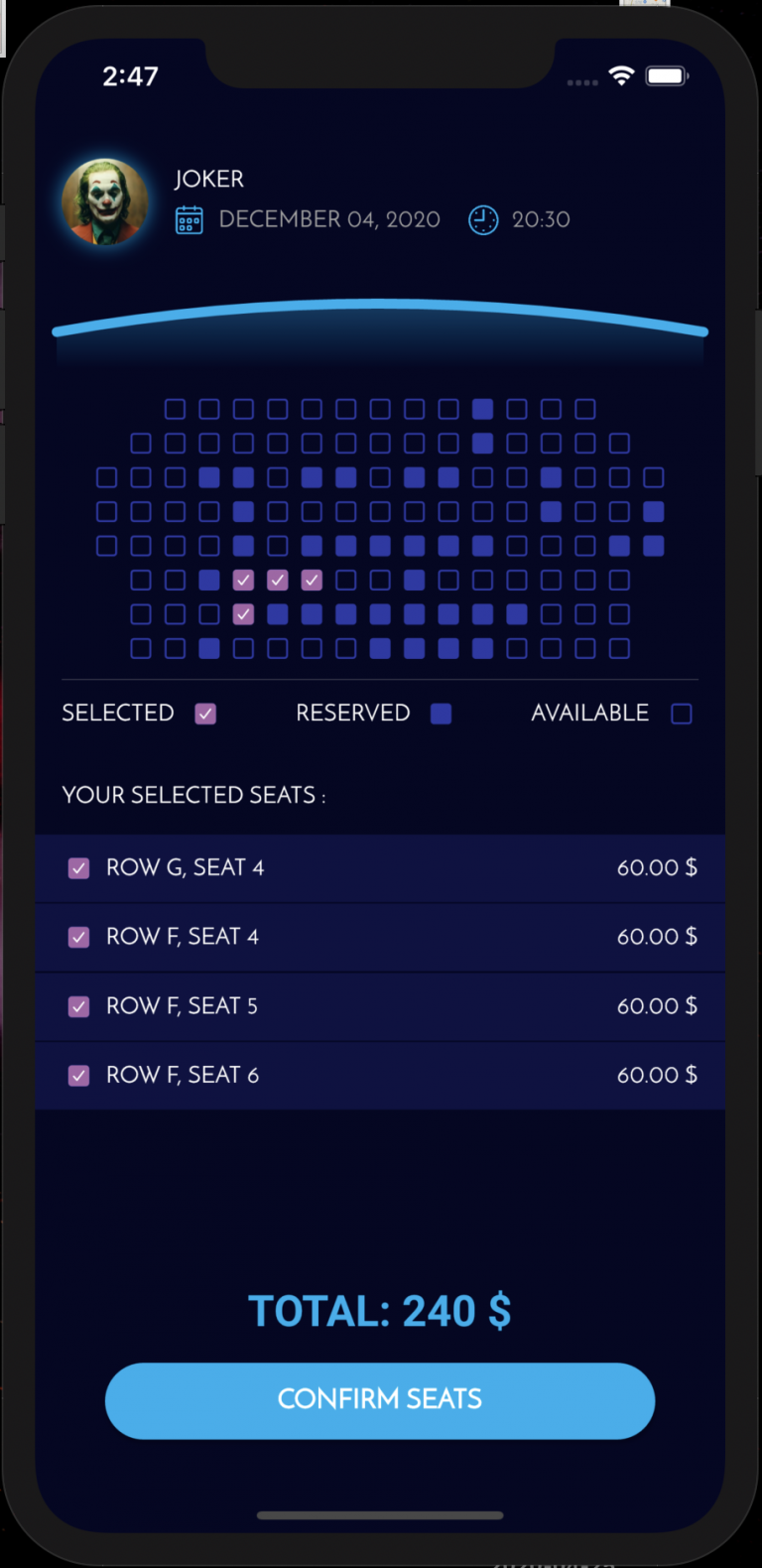Tap the home indicator bar at the bottom
The height and width of the screenshot is (1568, 762).
coord(381,1515)
